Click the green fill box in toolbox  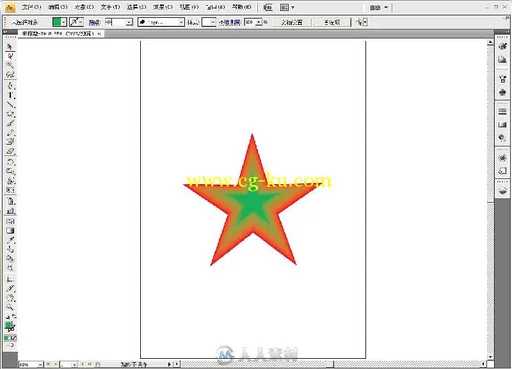(9, 325)
